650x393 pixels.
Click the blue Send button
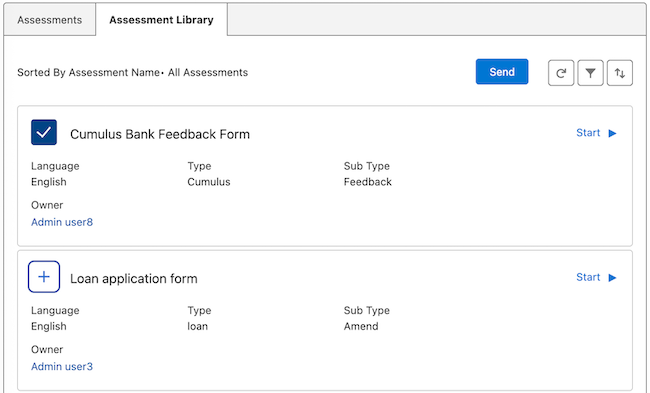point(502,72)
